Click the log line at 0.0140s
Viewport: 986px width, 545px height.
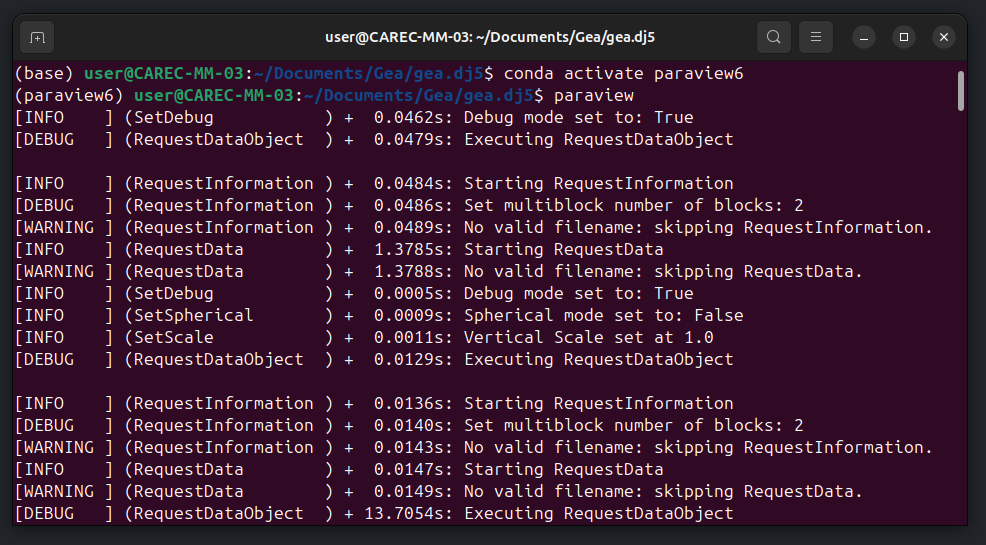pyautogui.click(x=409, y=426)
